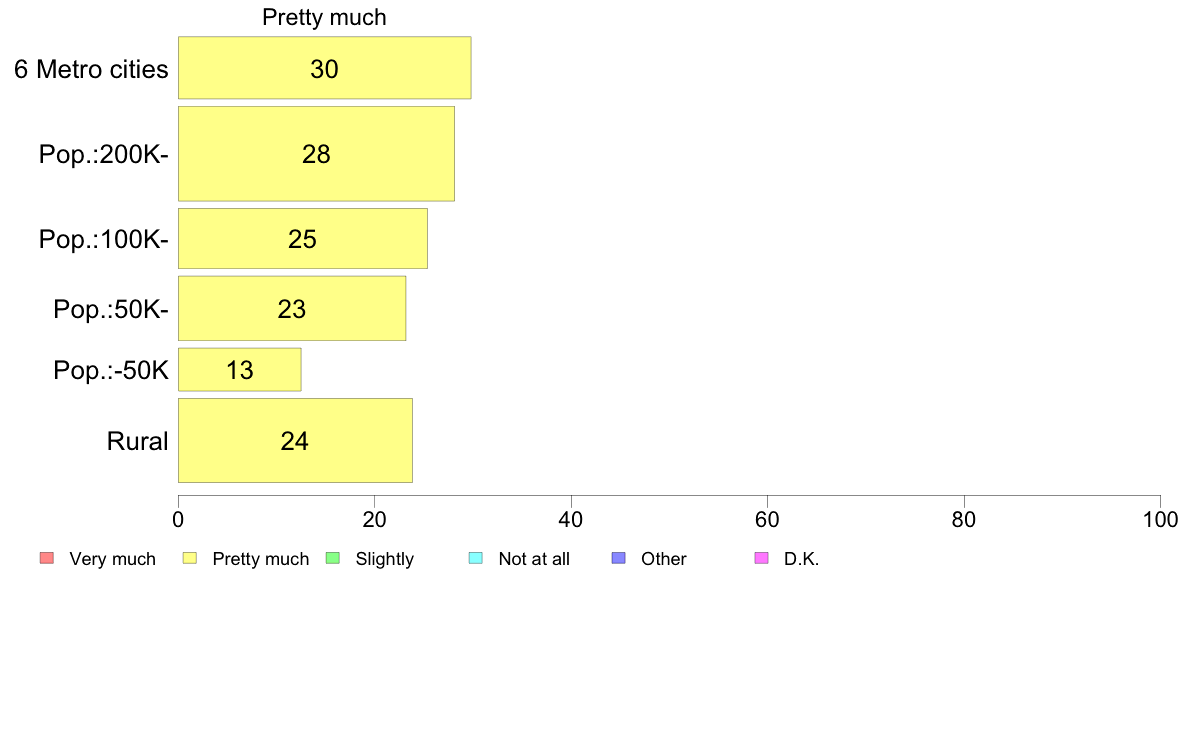Click the Very much legend label
The height and width of the screenshot is (736, 1188).
(112, 559)
